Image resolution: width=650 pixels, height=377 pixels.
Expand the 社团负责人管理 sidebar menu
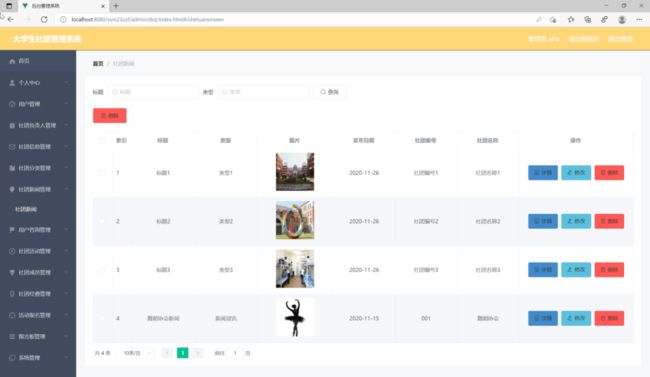click(38, 125)
